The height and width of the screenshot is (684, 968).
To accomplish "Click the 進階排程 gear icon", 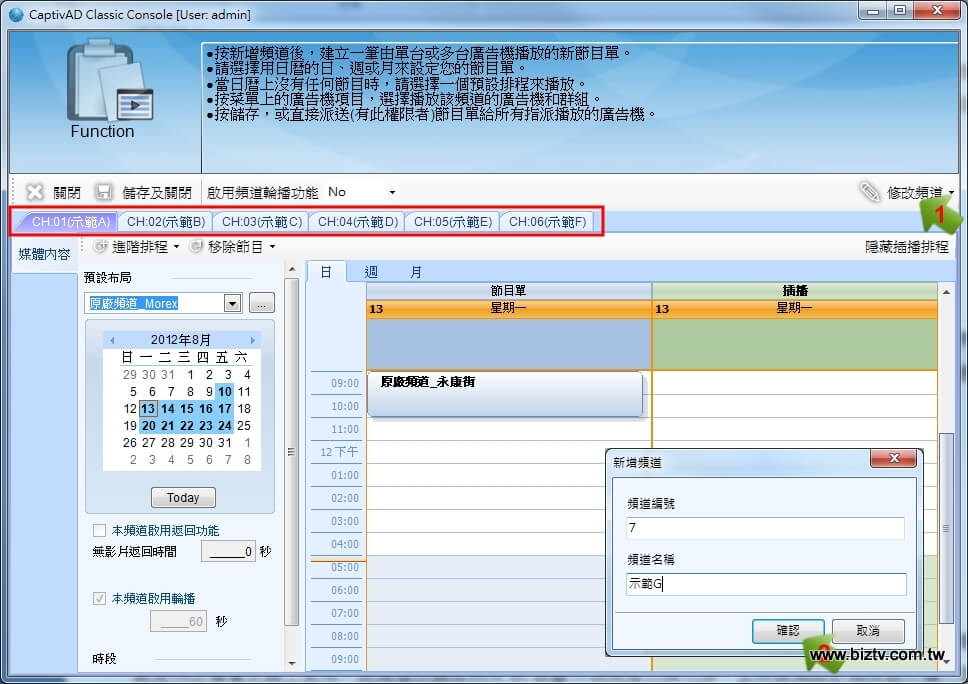I will click(x=100, y=246).
